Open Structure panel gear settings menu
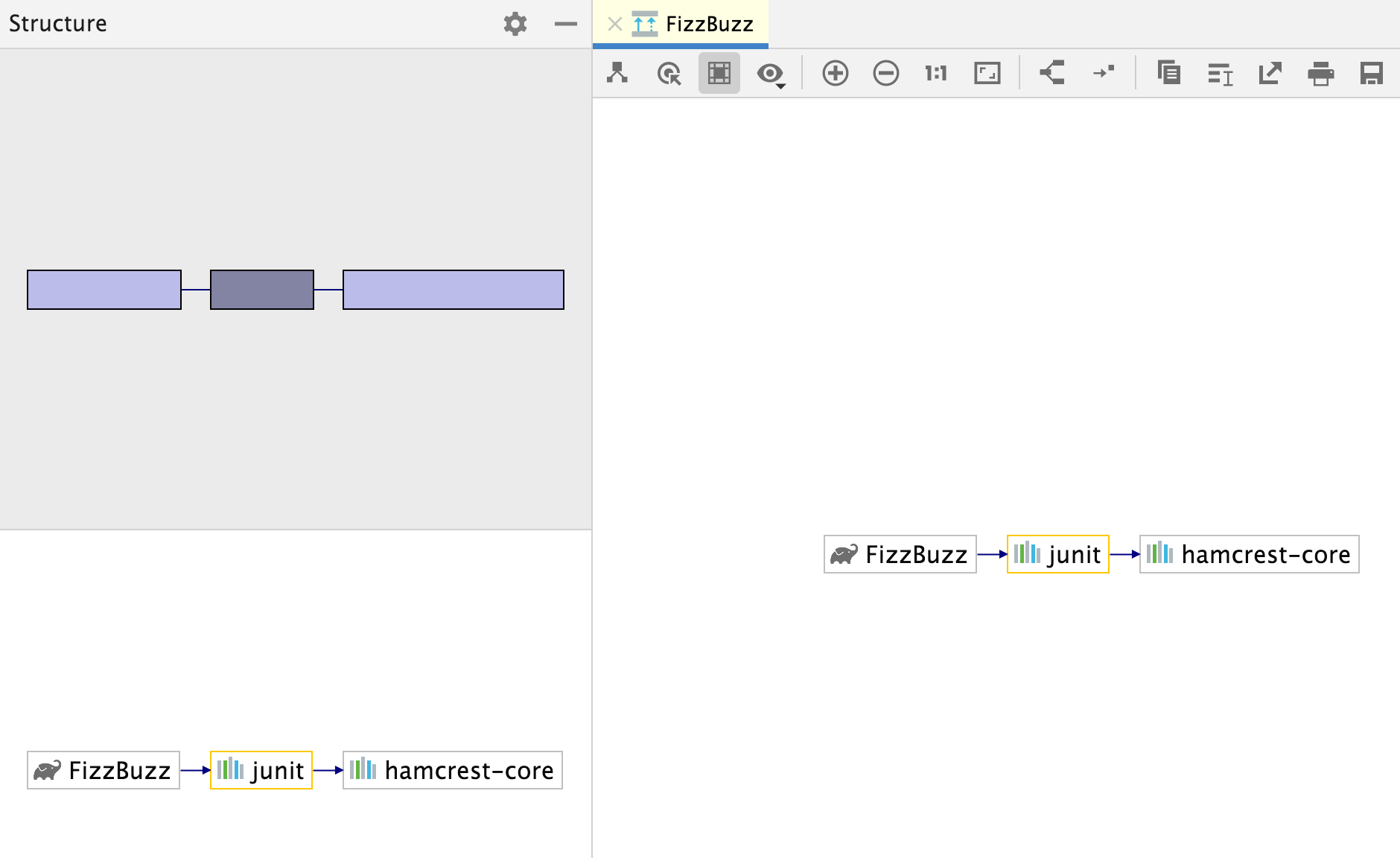This screenshot has height=858, width=1400. [515, 24]
